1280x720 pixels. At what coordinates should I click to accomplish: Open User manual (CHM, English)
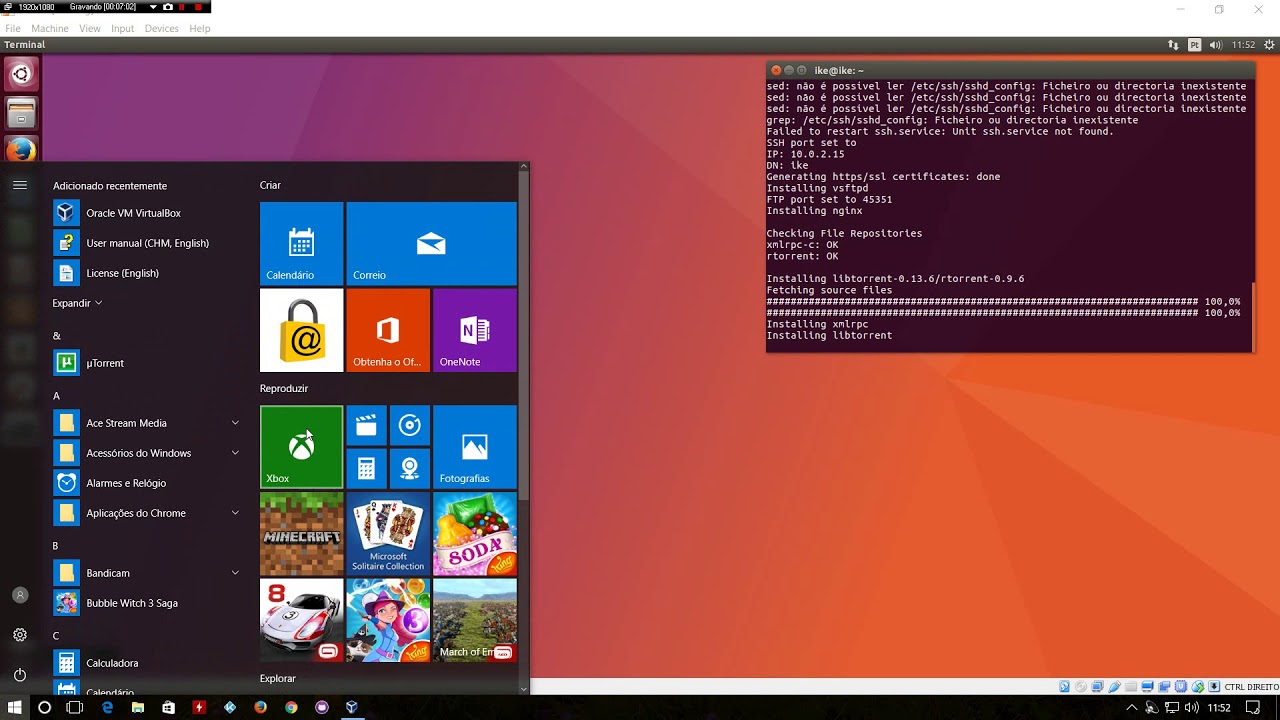point(148,243)
